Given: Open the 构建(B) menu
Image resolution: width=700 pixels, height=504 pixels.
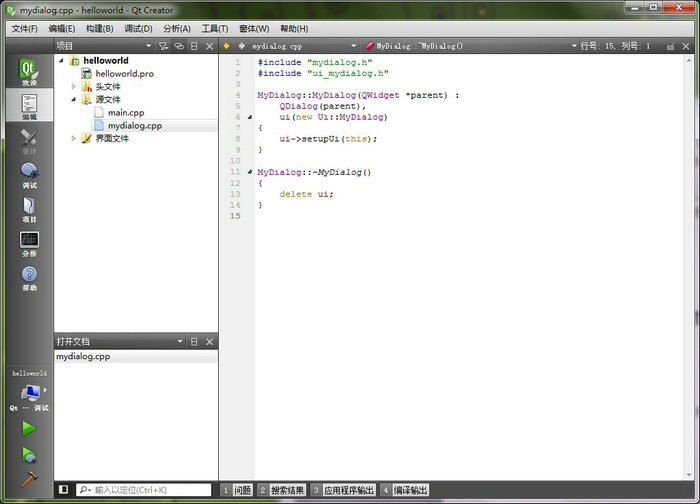Looking at the screenshot, I should [99, 29].
